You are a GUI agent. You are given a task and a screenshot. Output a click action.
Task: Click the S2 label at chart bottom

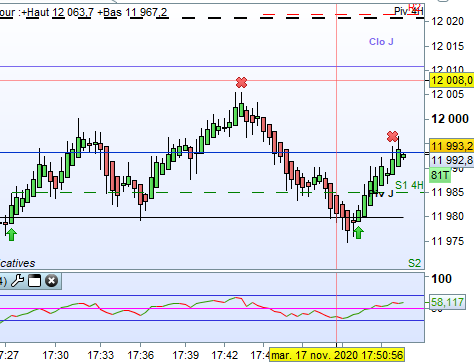[415, 263]
